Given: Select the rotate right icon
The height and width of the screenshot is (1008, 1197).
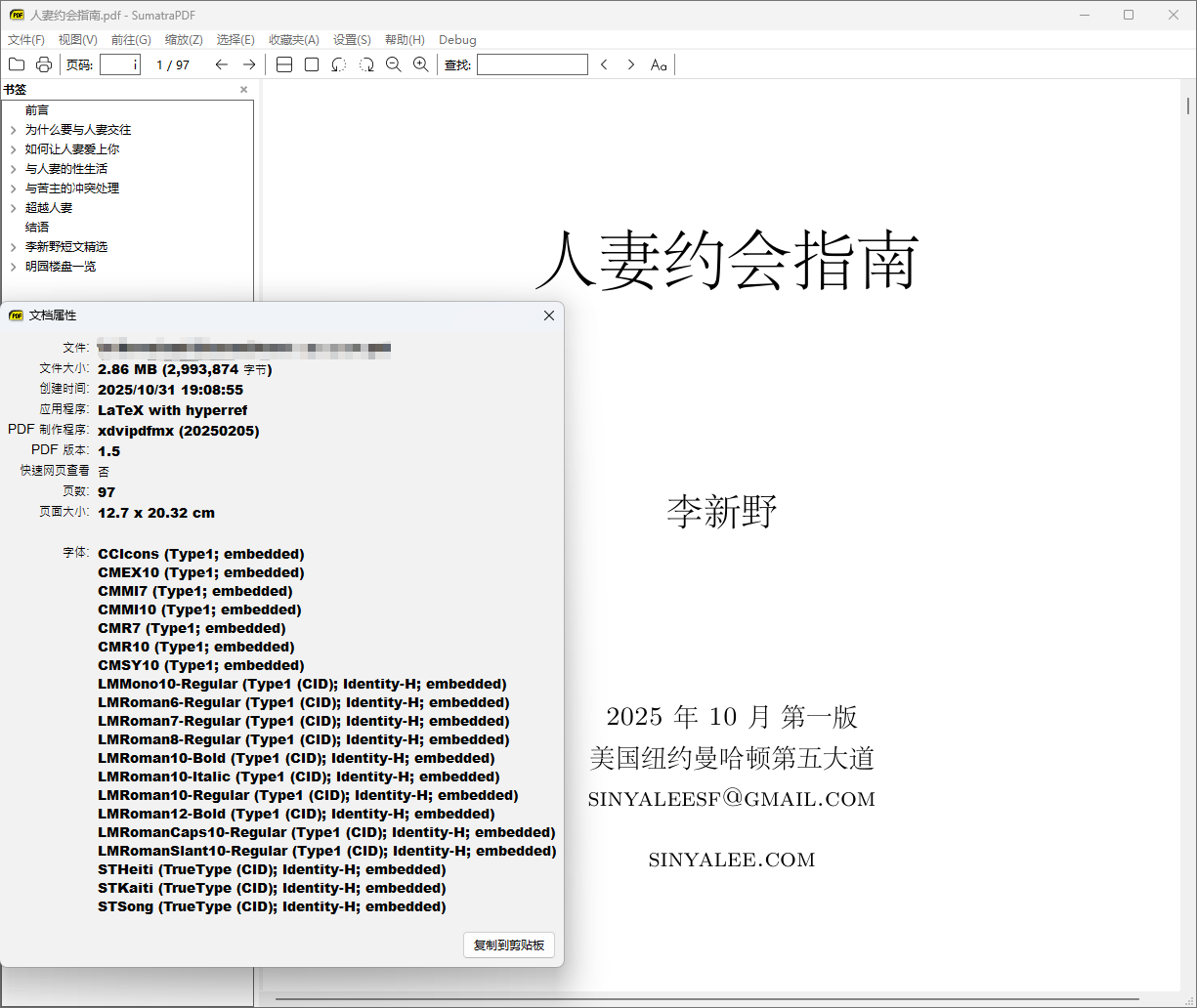Looking at the screenshot, I should tap(366, 64).
